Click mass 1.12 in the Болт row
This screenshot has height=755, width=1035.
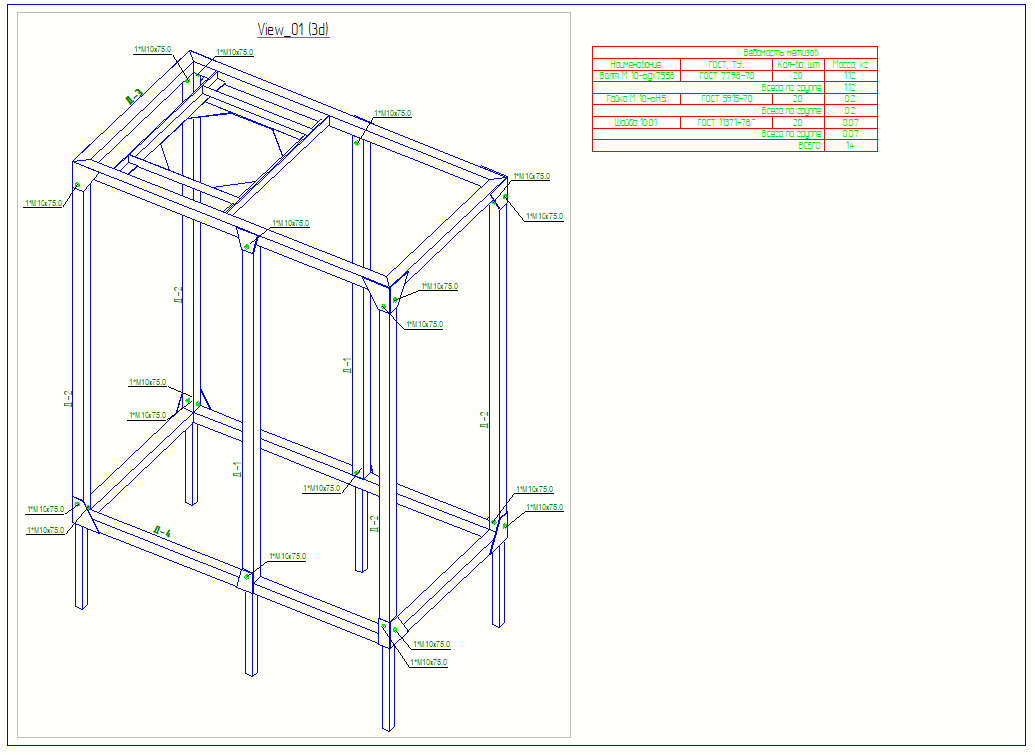point(850,76)
